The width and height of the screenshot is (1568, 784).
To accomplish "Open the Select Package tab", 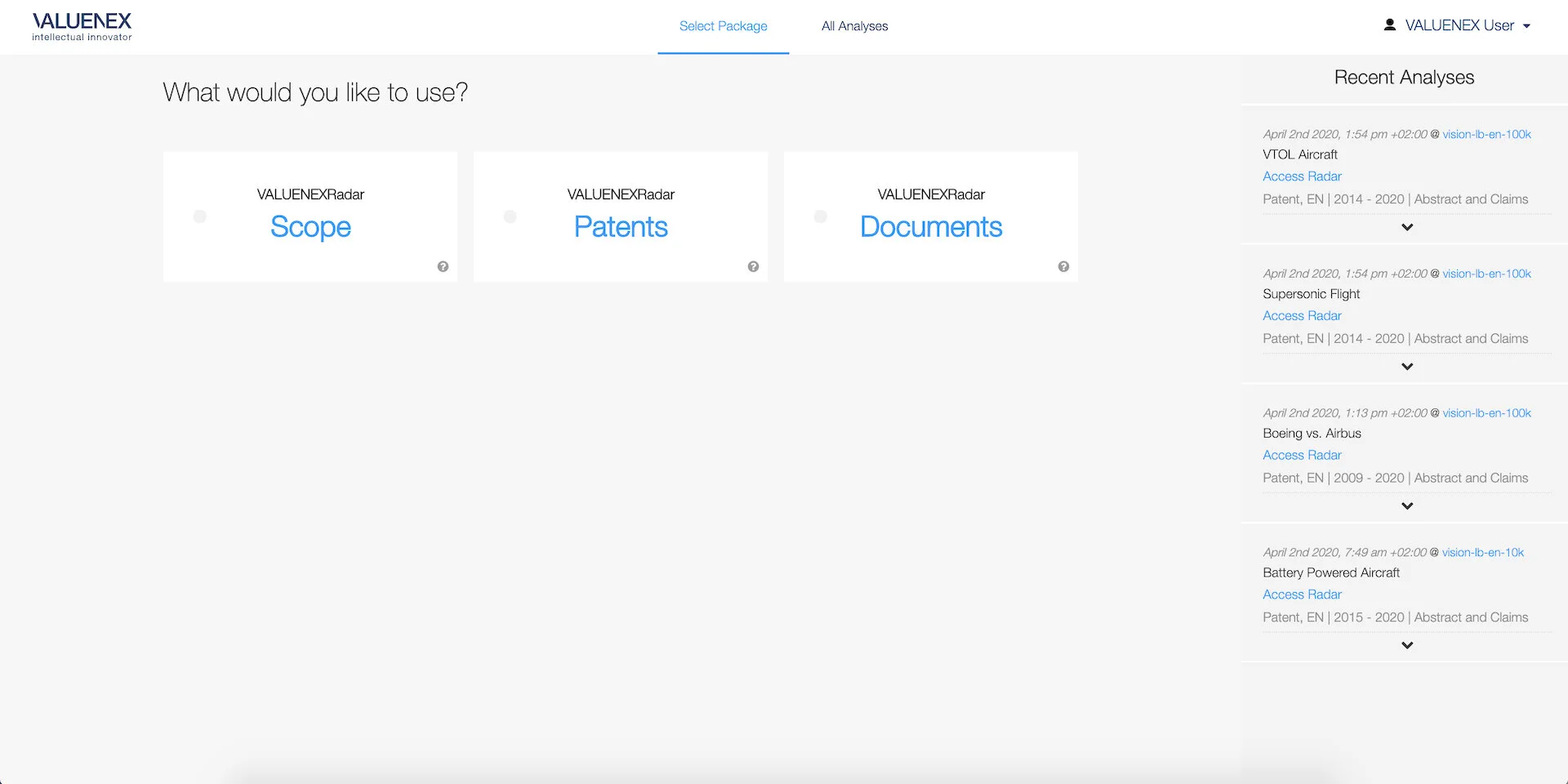I will click(723, 25).
